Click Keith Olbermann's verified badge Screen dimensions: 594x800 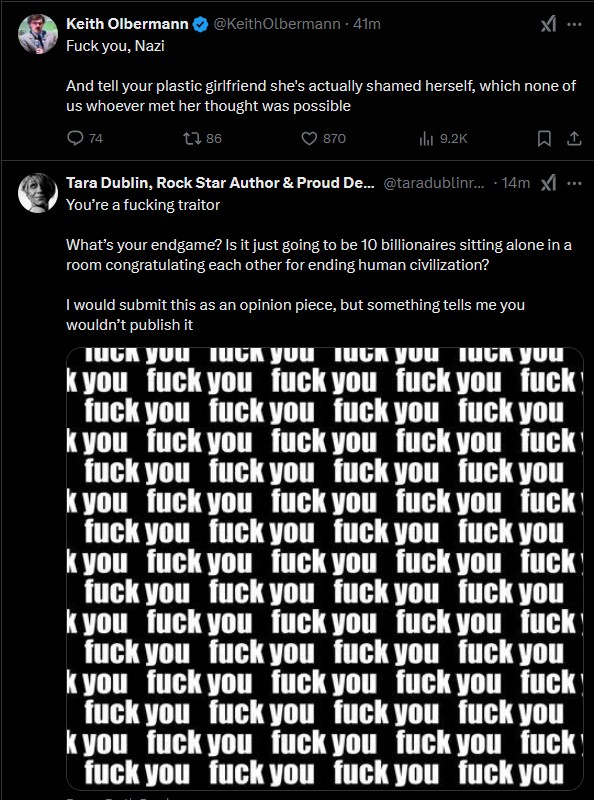point(200,24)
